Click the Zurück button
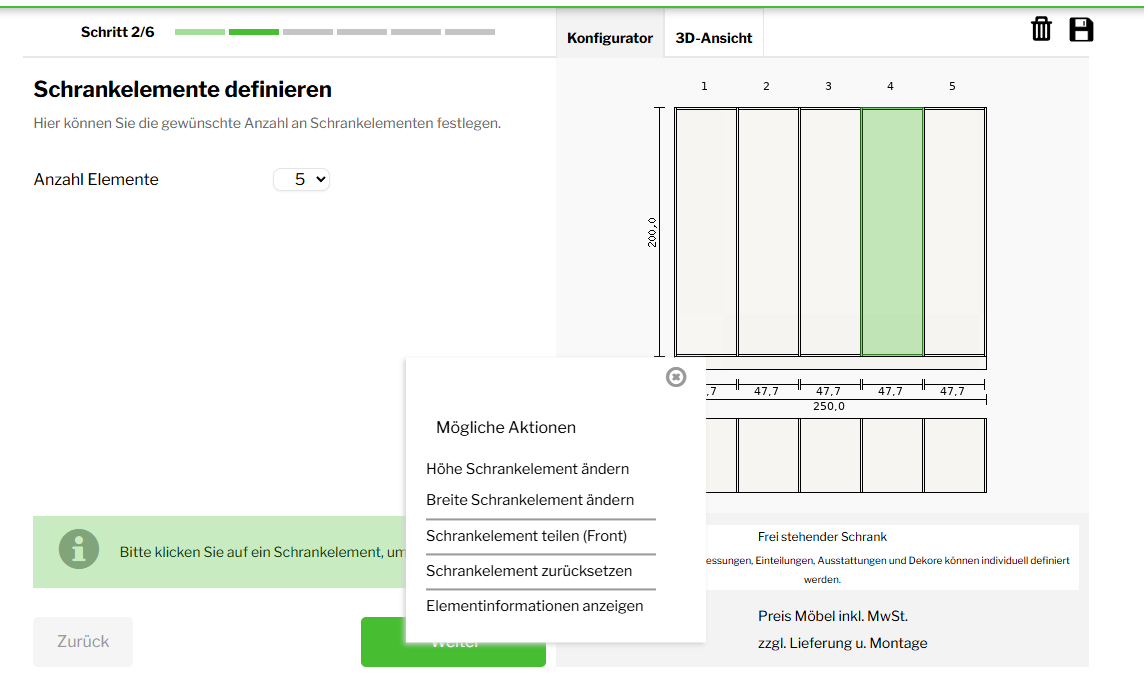Screen dimensions: 1144x686 [x=83, y=641]
